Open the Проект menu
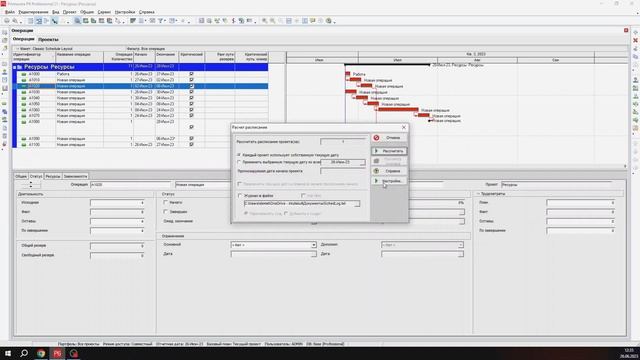The width and height of the screenshot is (640, 360). coord(69,12)
